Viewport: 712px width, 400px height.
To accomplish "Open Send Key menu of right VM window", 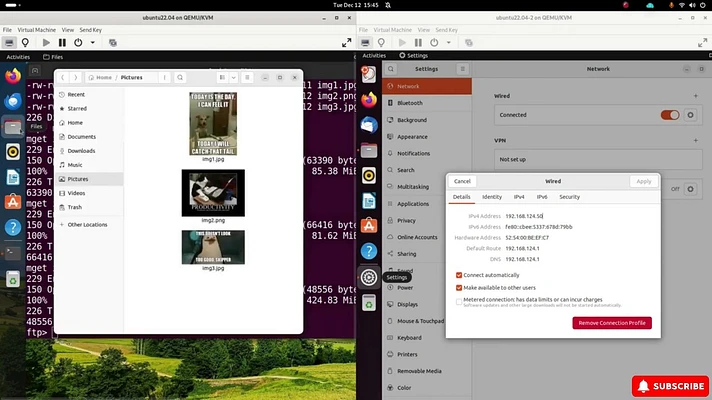I will pos(446,30).
